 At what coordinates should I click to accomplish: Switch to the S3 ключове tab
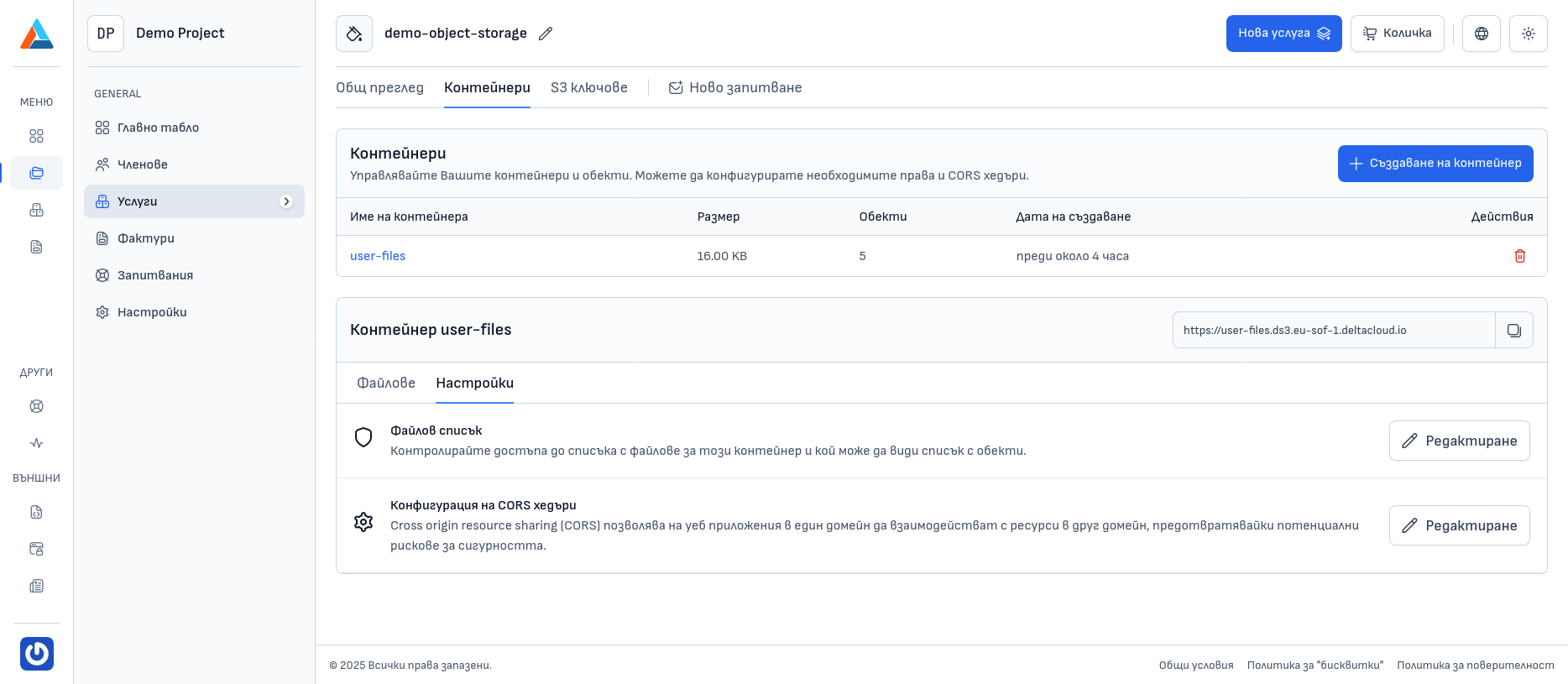tap(588, 87)
